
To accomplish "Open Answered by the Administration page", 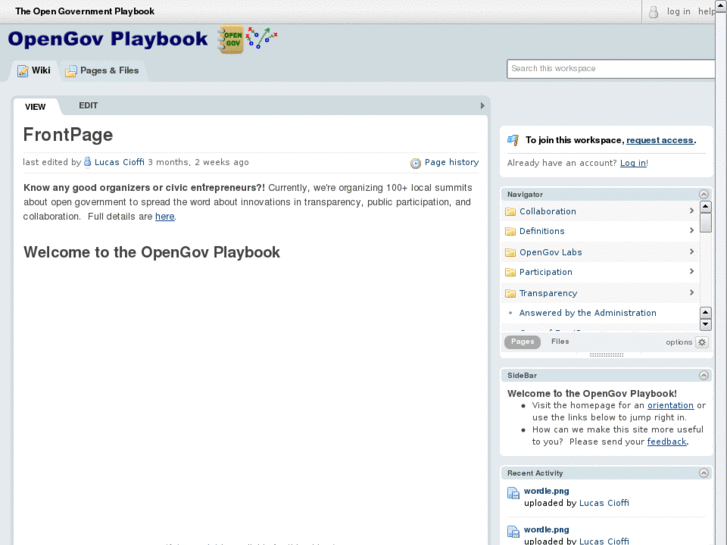I will tap(587, 313).
